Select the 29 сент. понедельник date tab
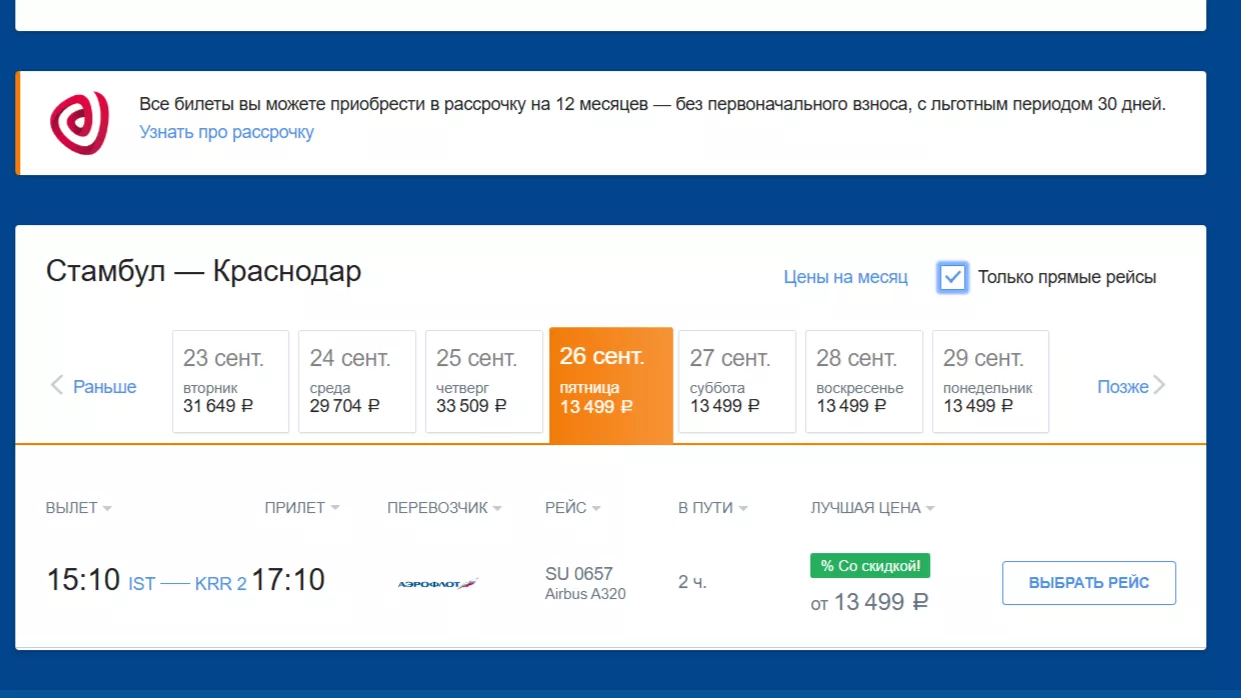This screenshot has height=698, width=1241. [990, 381]
